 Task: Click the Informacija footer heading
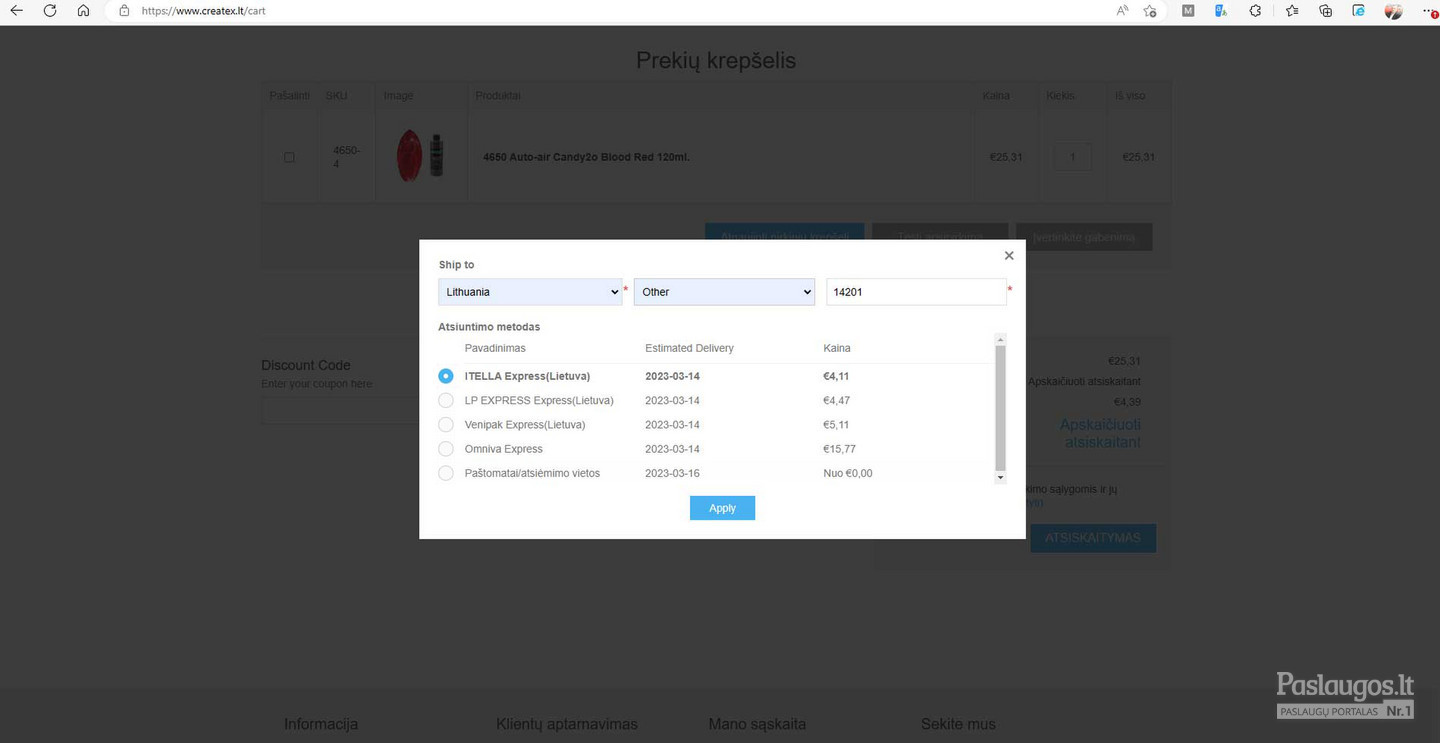point(321,724)
